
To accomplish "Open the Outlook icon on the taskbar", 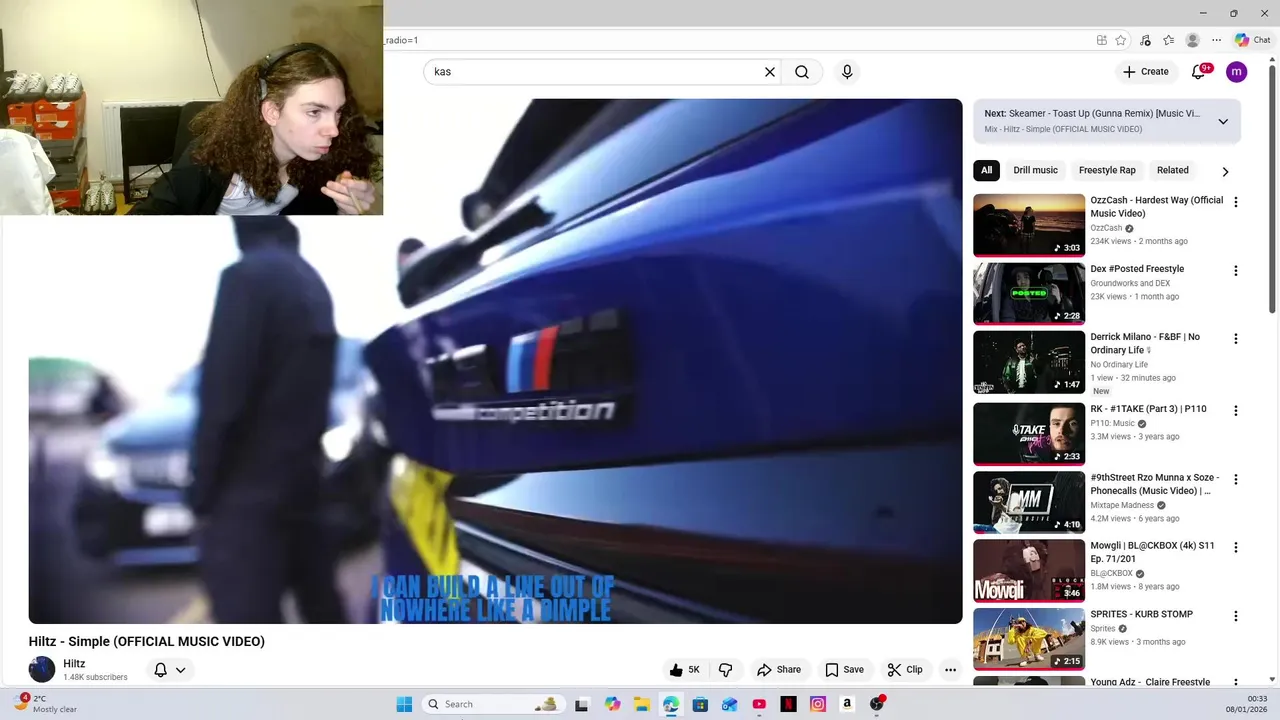I will tap(730, 704).
